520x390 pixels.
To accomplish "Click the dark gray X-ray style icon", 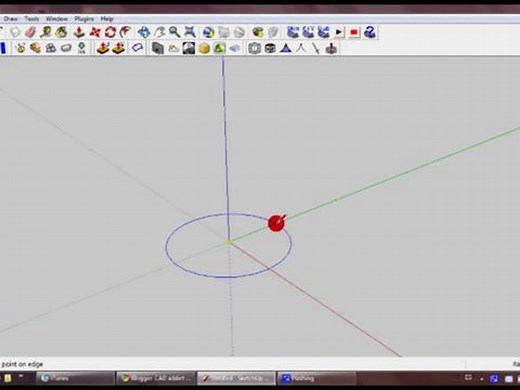I will click(158, 48).
